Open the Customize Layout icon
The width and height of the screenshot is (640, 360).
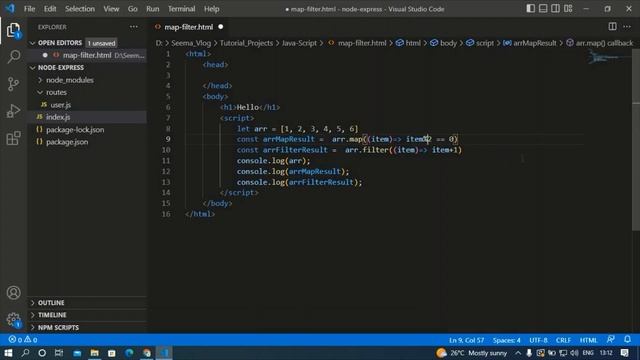pos(568,9)
